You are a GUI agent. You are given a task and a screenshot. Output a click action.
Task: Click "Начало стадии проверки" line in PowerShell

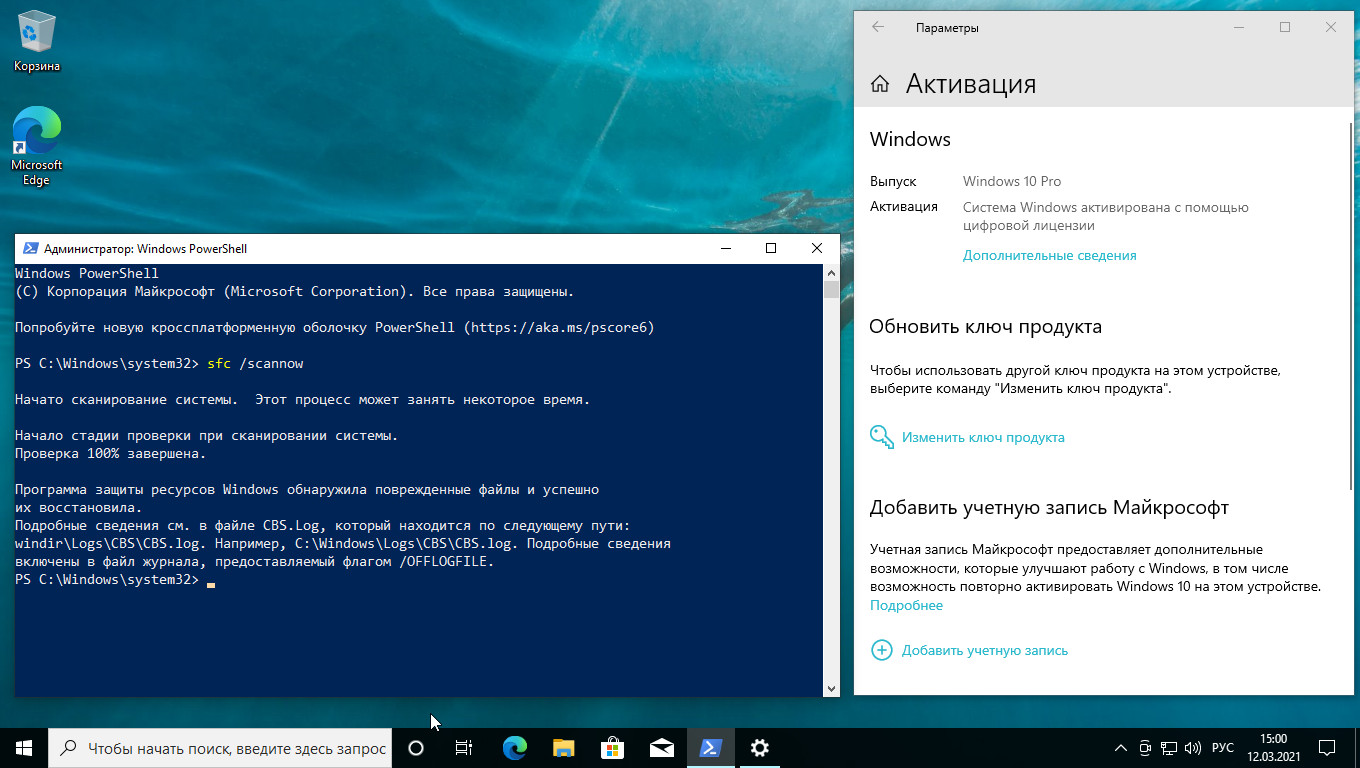[207, 435]
